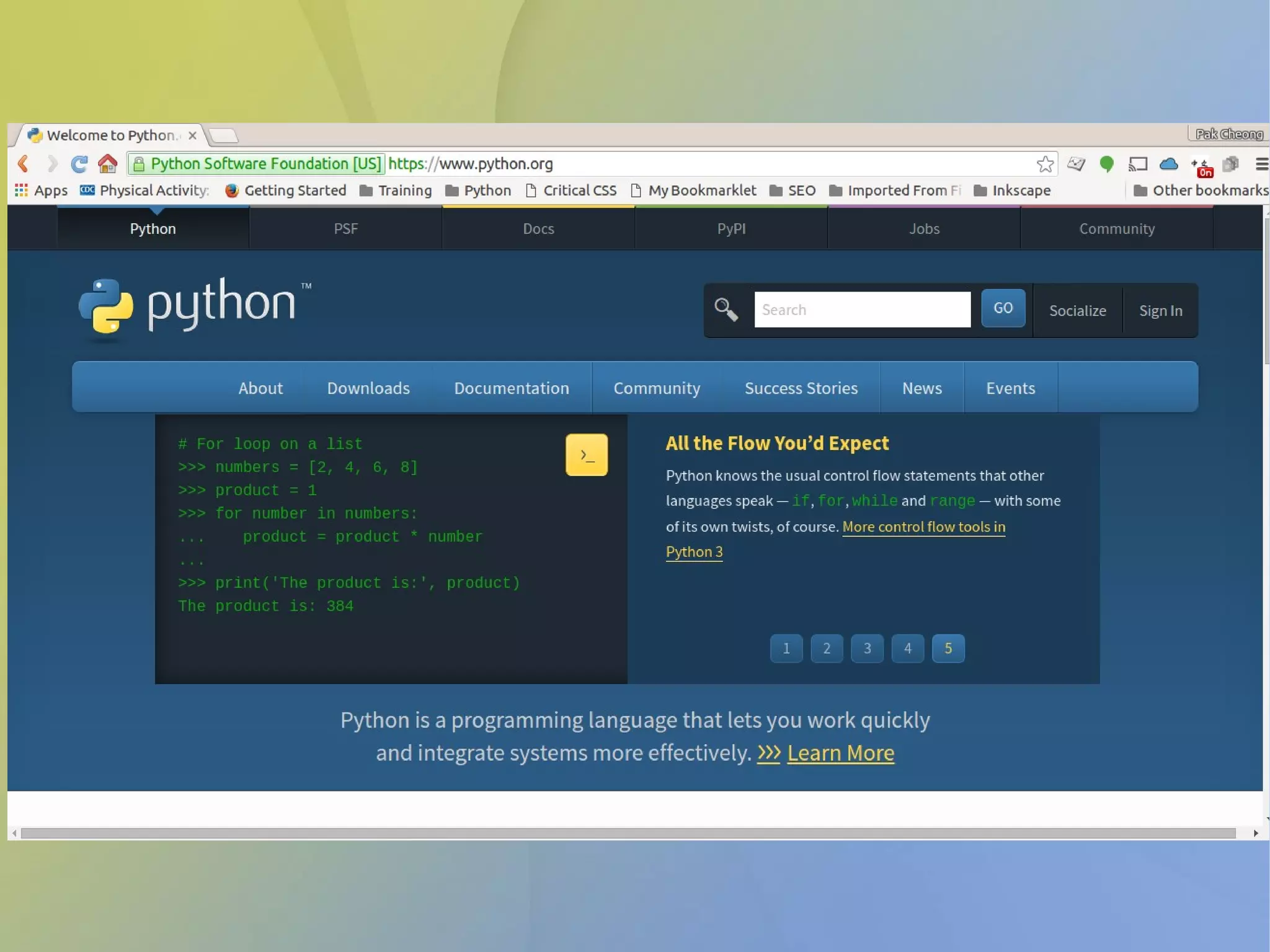Click in the Search input field

pos(862,309)
